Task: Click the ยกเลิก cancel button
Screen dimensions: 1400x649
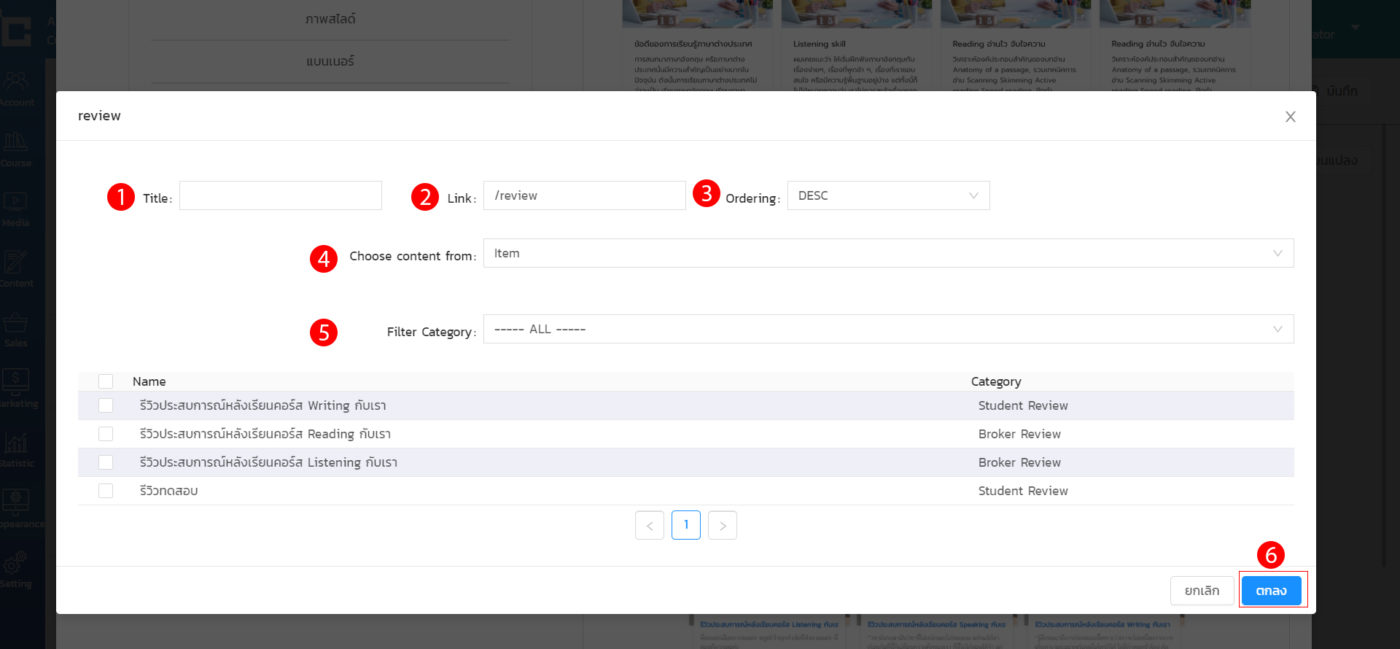Action: pyautogui.click(x=1201, y=591)
